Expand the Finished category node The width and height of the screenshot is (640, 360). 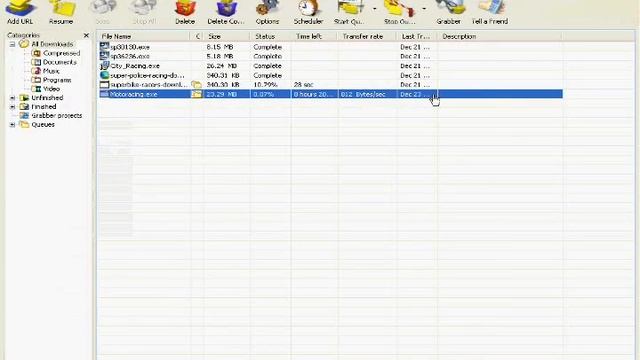(x=12, y=107)
